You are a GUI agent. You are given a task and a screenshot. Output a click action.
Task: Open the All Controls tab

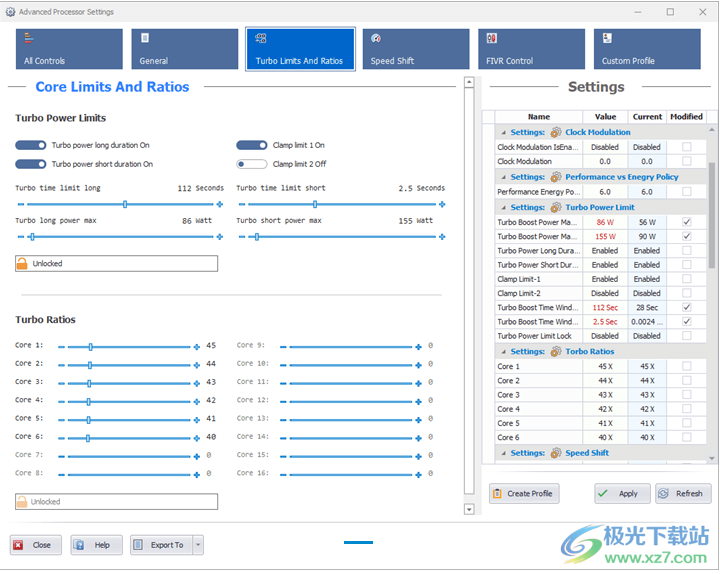click(69, 49)
